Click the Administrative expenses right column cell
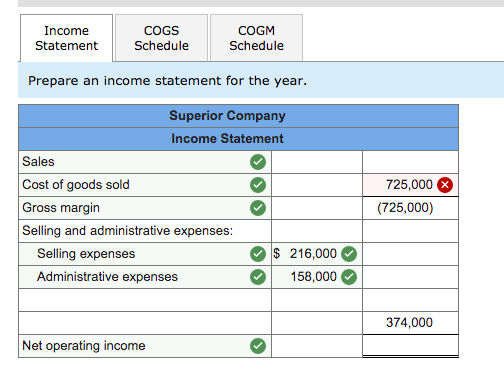The image size is (504, 365). point(410,277)
